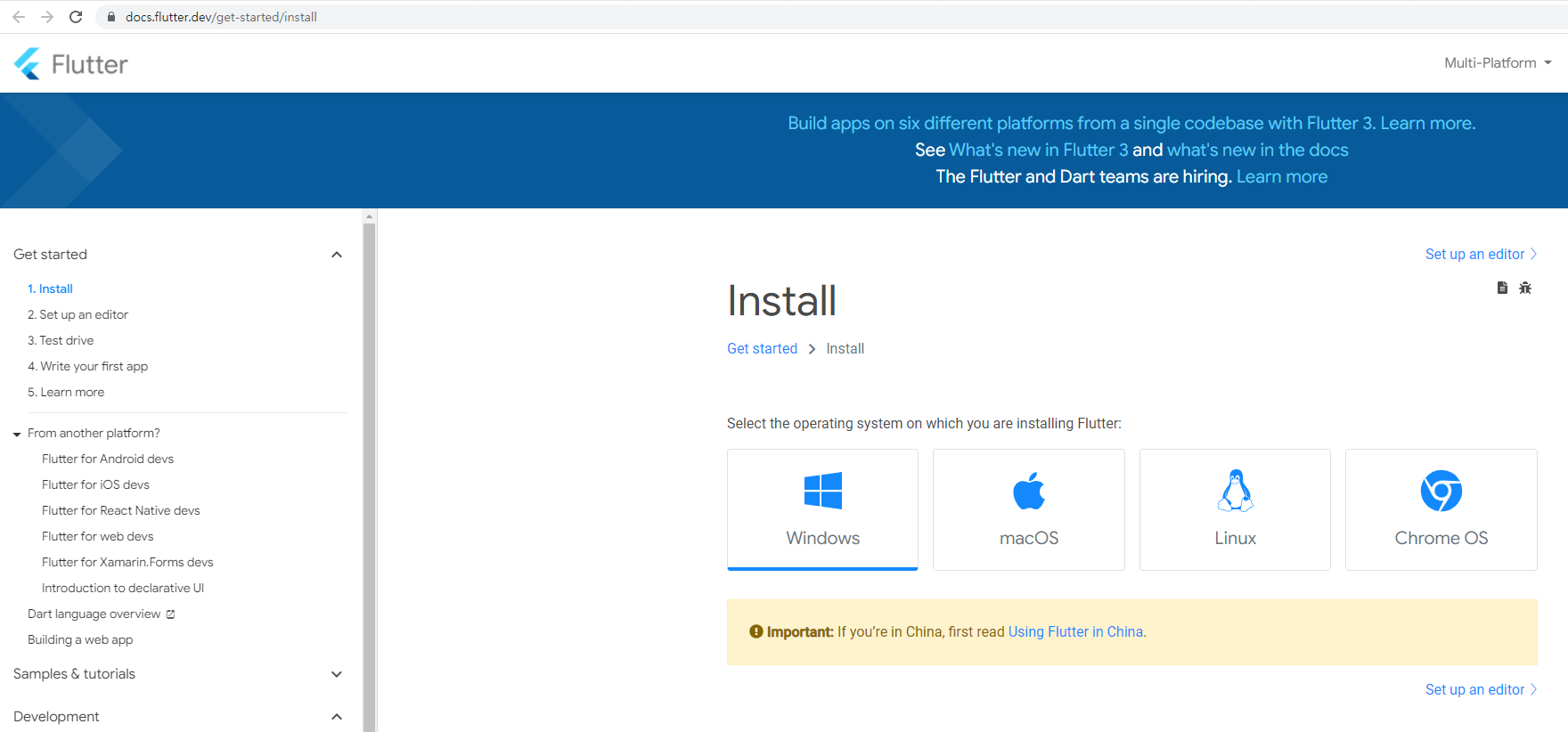This screenshot has height=732, width=1568.
Task: Expand the Samples & tutorials chevron
Action: tap(337, 674)
